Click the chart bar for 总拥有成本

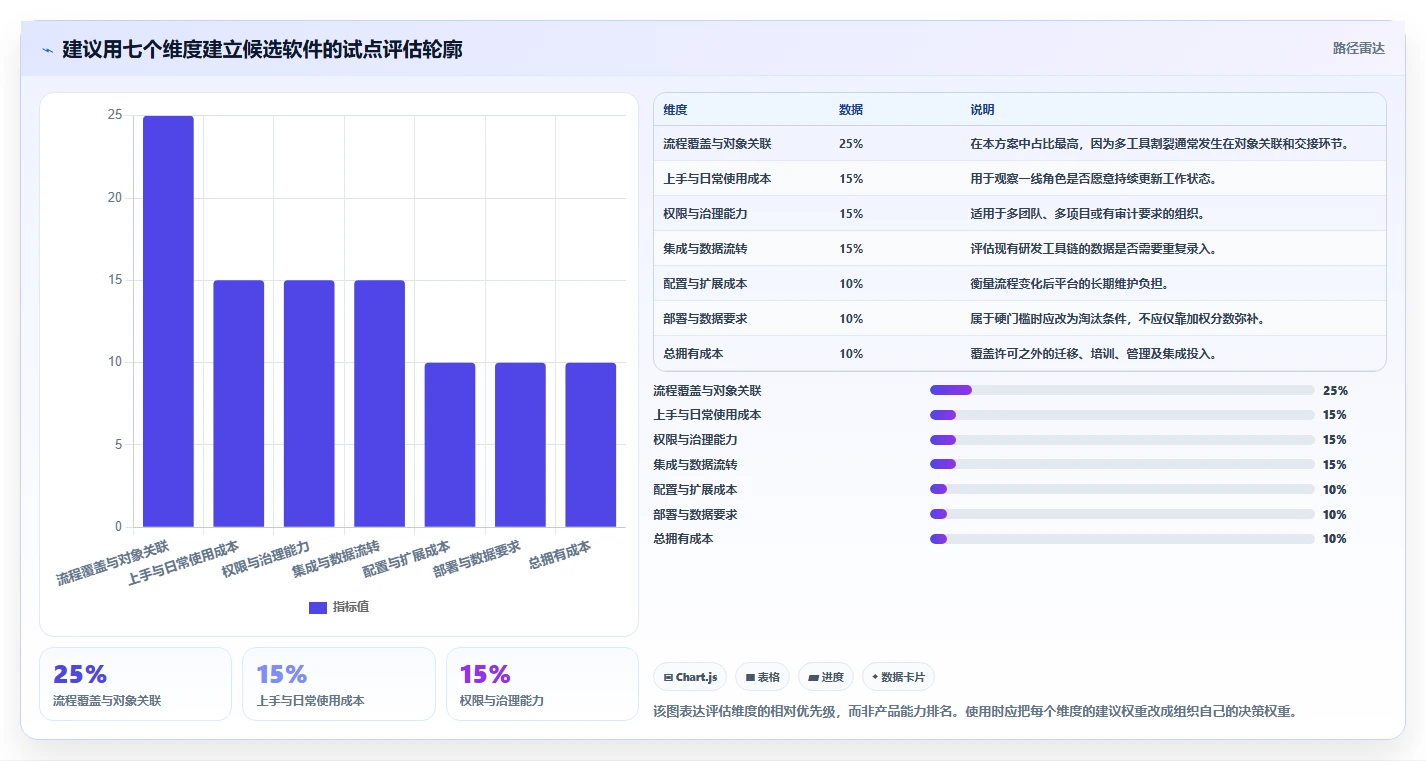[591, 445]
